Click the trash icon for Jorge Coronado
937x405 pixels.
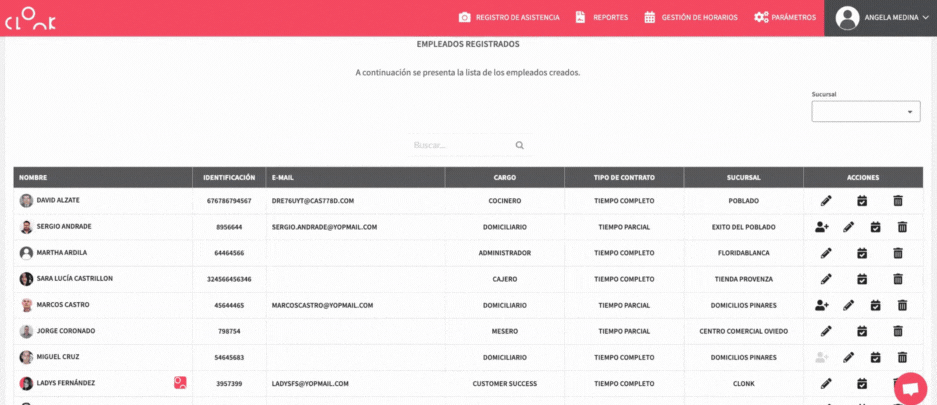coord(897,331)
